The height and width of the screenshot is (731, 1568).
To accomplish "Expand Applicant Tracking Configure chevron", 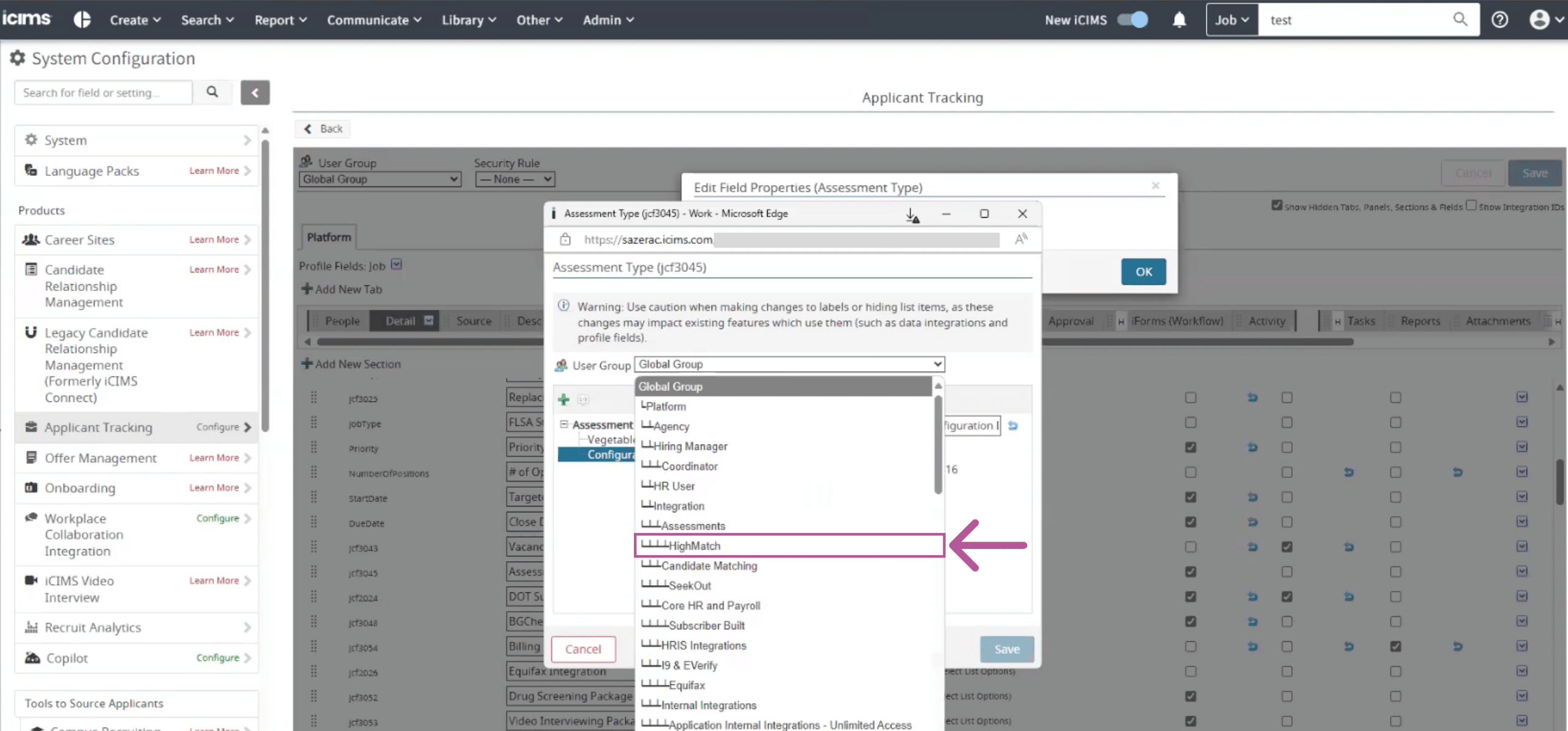I will [x=247, y=427].
